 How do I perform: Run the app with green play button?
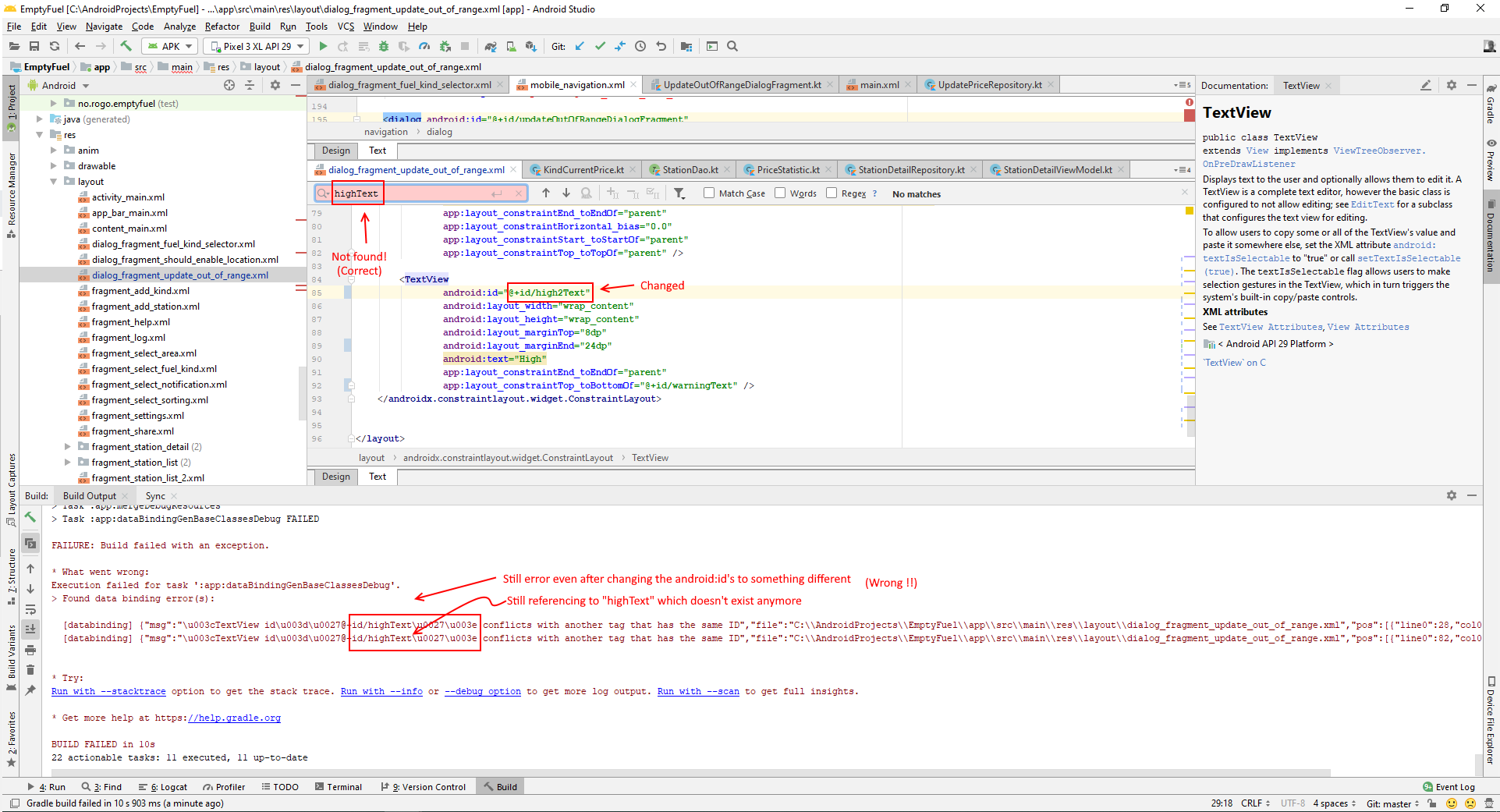[323, 47]
